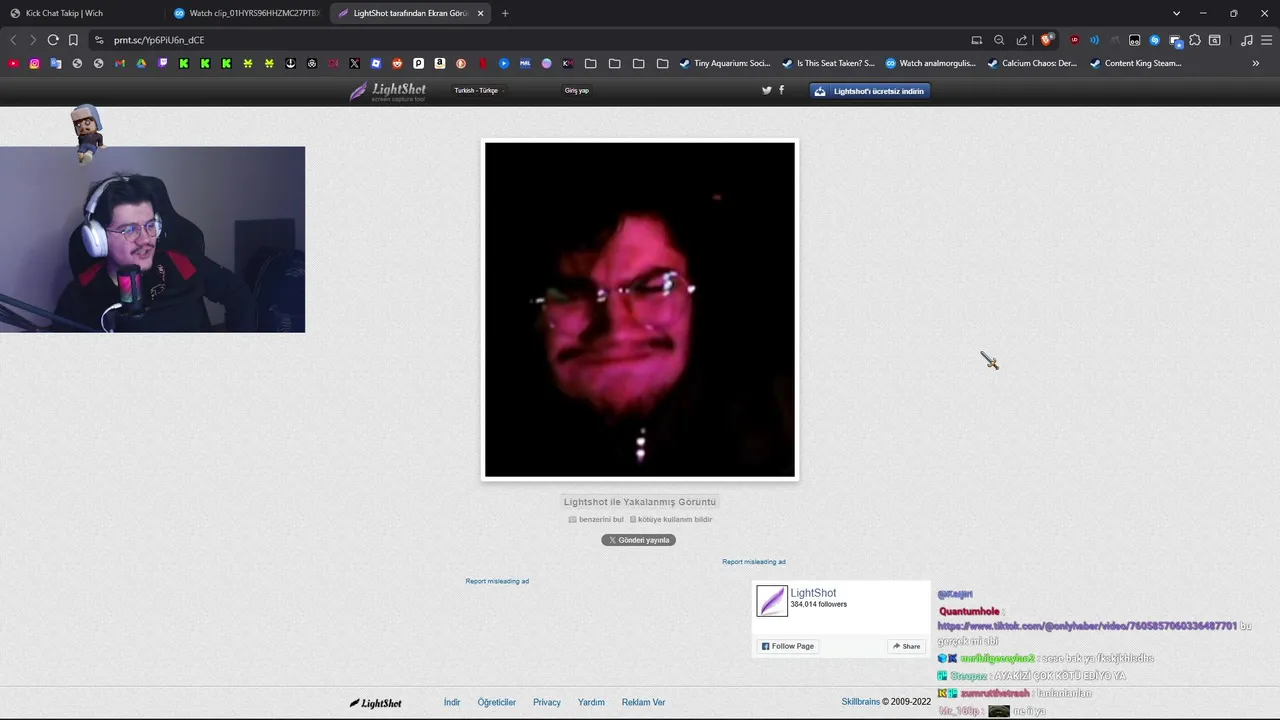The width and height of the screenshot is (1280, 720).
Task: Open site settings icon in address bar
Action: (98, 40)
